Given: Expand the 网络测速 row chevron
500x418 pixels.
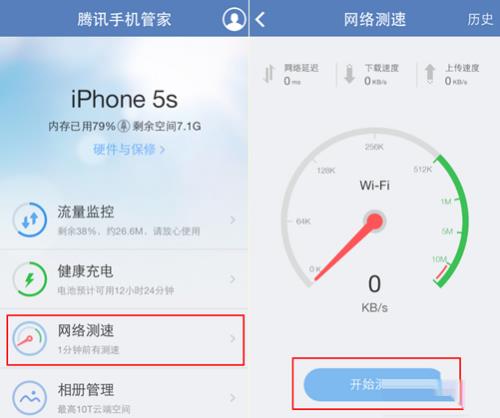Looking at the screenshot, I should click(233, 338).
